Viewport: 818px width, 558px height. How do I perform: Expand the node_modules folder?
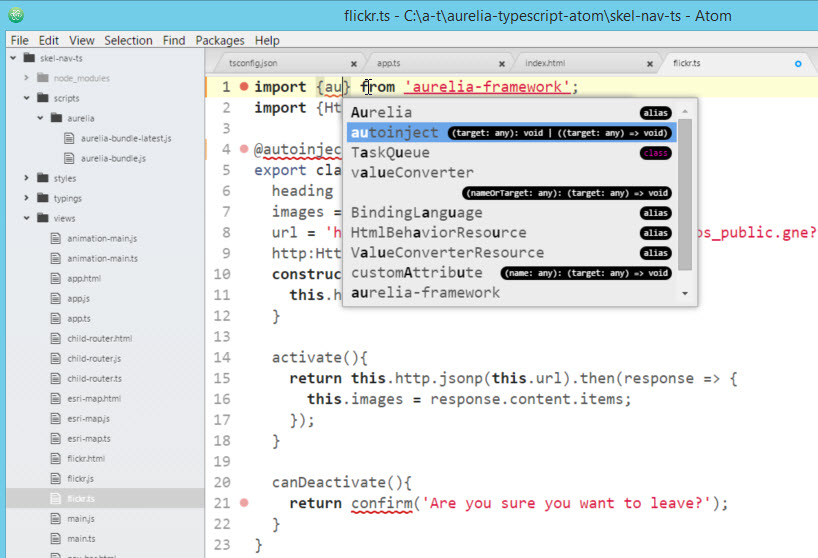point(27,78)
